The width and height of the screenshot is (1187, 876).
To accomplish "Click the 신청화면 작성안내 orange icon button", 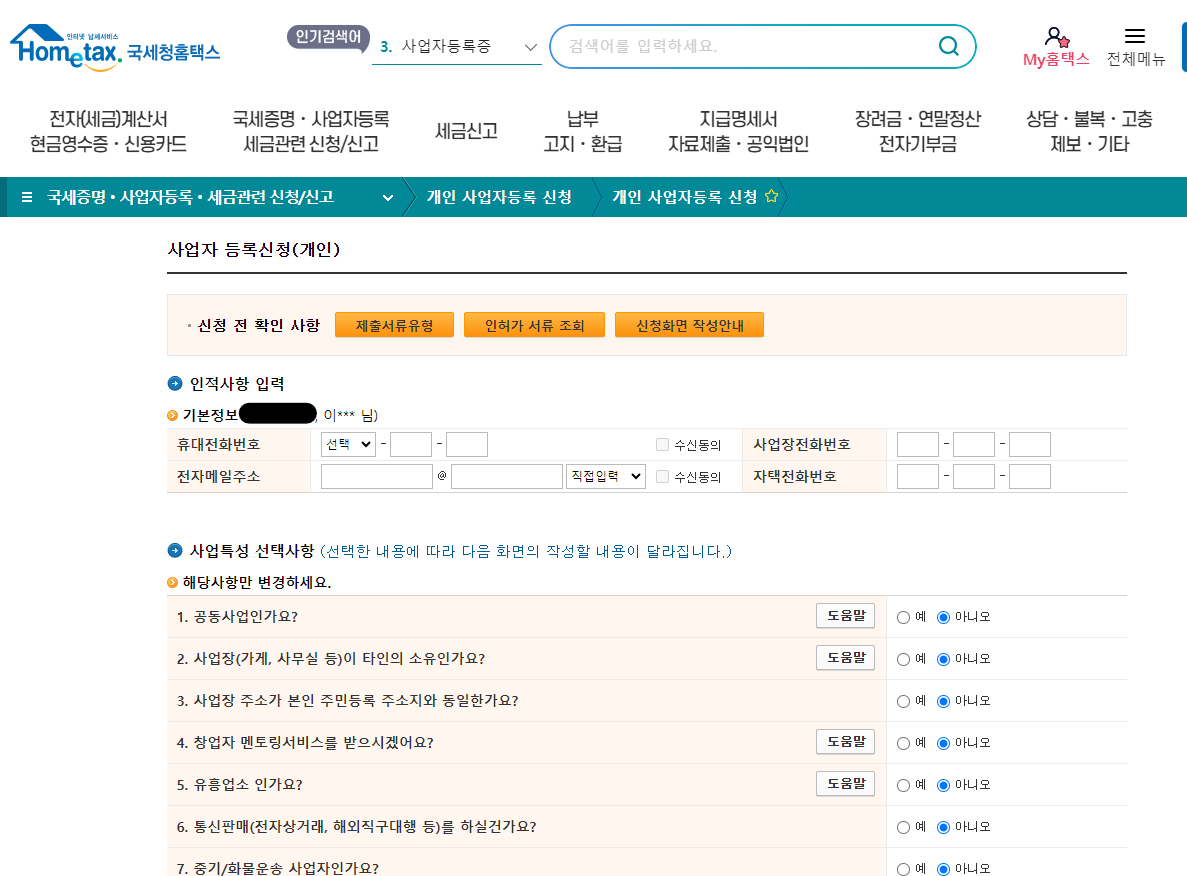I will (689, 324).
